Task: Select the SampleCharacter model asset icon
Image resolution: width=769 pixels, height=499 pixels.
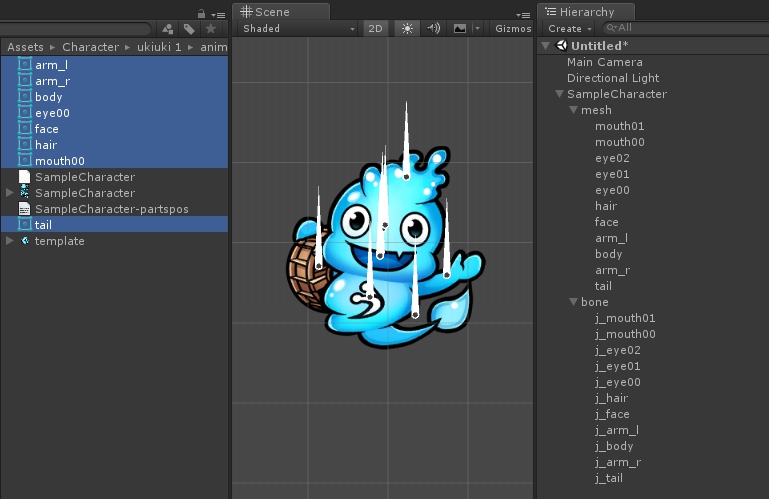Action: pos(25,192)
